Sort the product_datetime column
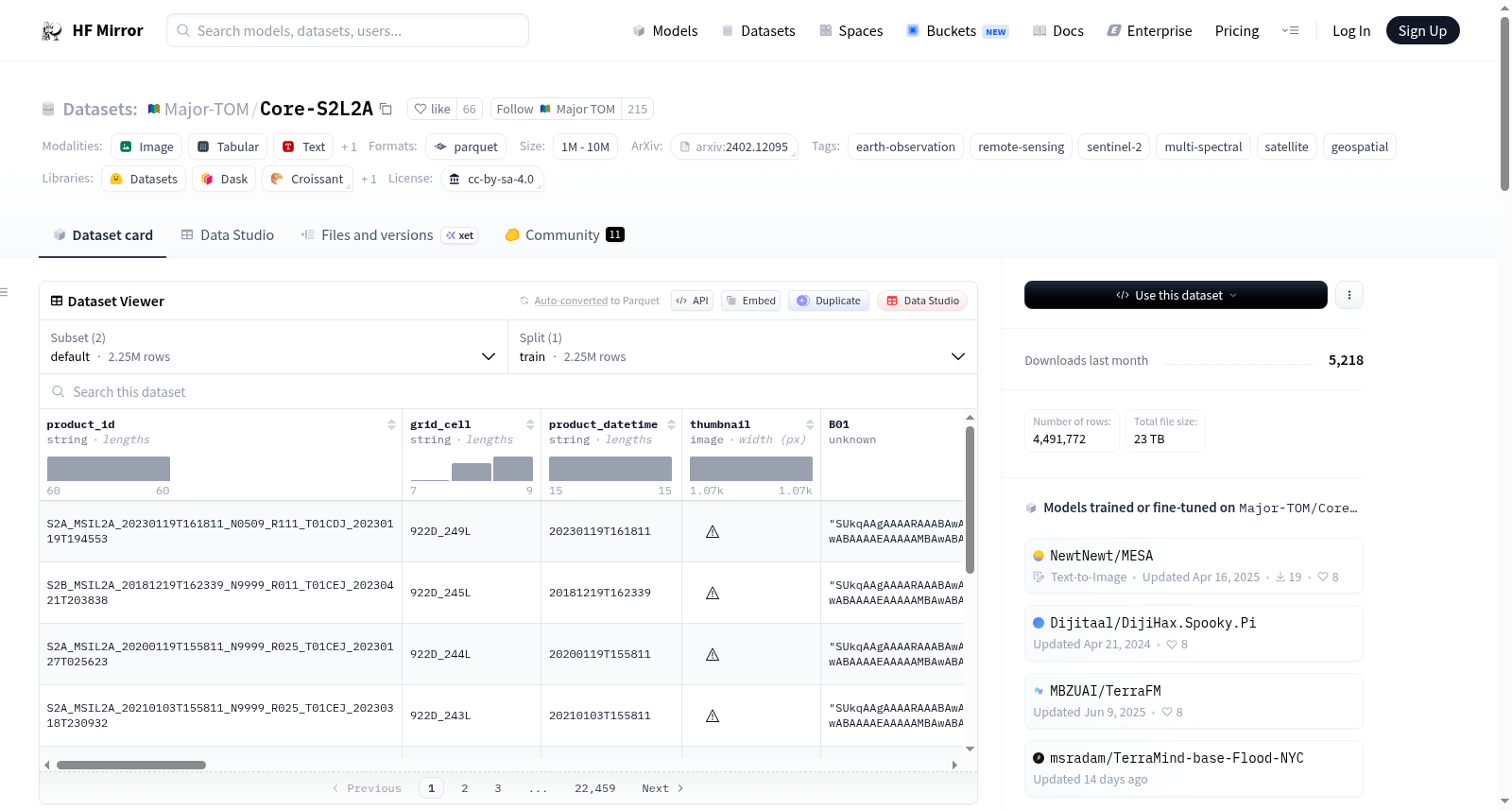1512x810 pixels. tap(671, 424)
